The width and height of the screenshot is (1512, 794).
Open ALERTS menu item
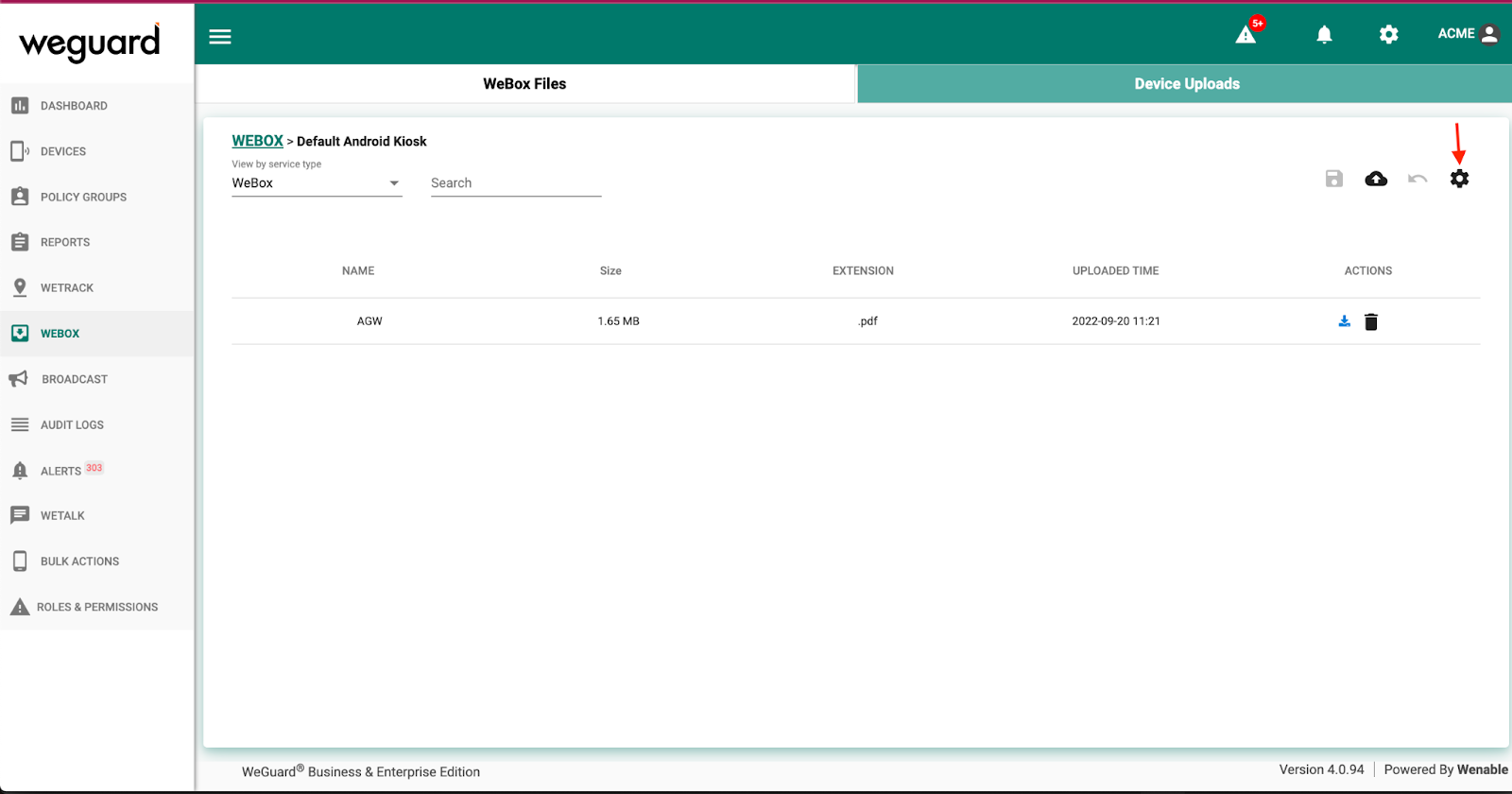pos(60,471)
